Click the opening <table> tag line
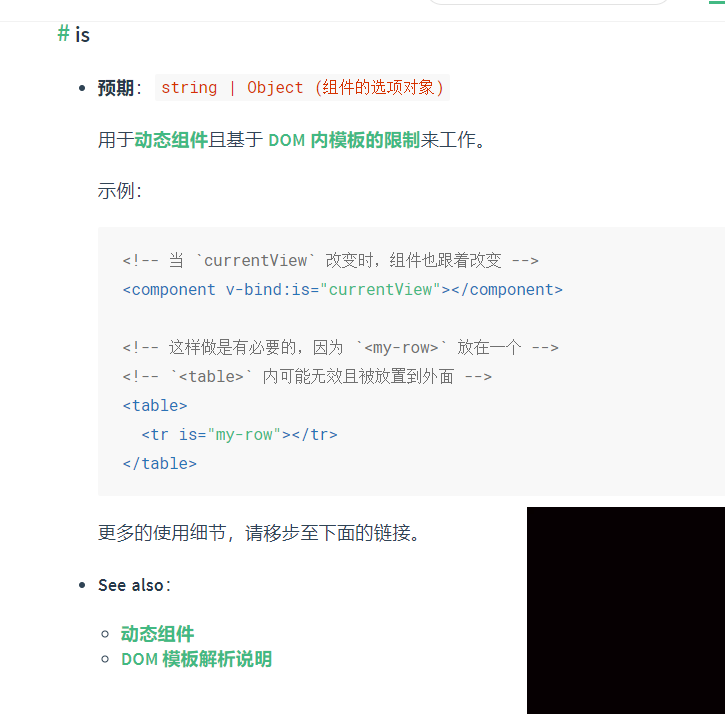This screenshot has height=714, width=725. (155, 406)
